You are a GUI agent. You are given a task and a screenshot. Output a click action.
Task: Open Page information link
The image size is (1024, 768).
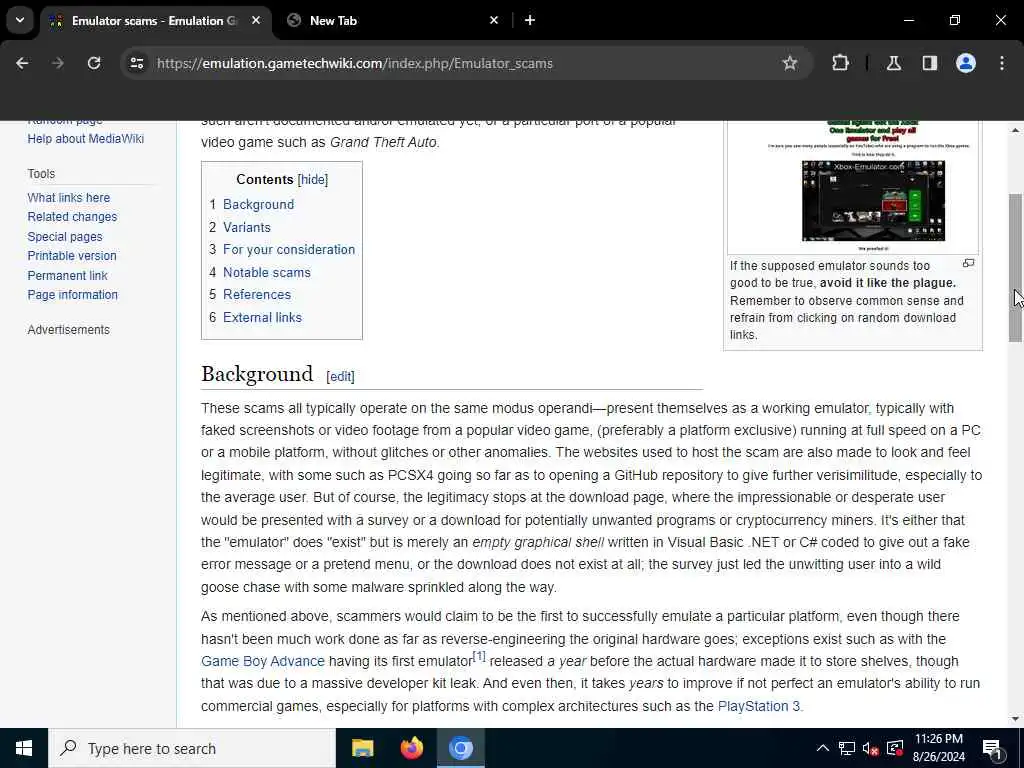[x=72, y=295]
